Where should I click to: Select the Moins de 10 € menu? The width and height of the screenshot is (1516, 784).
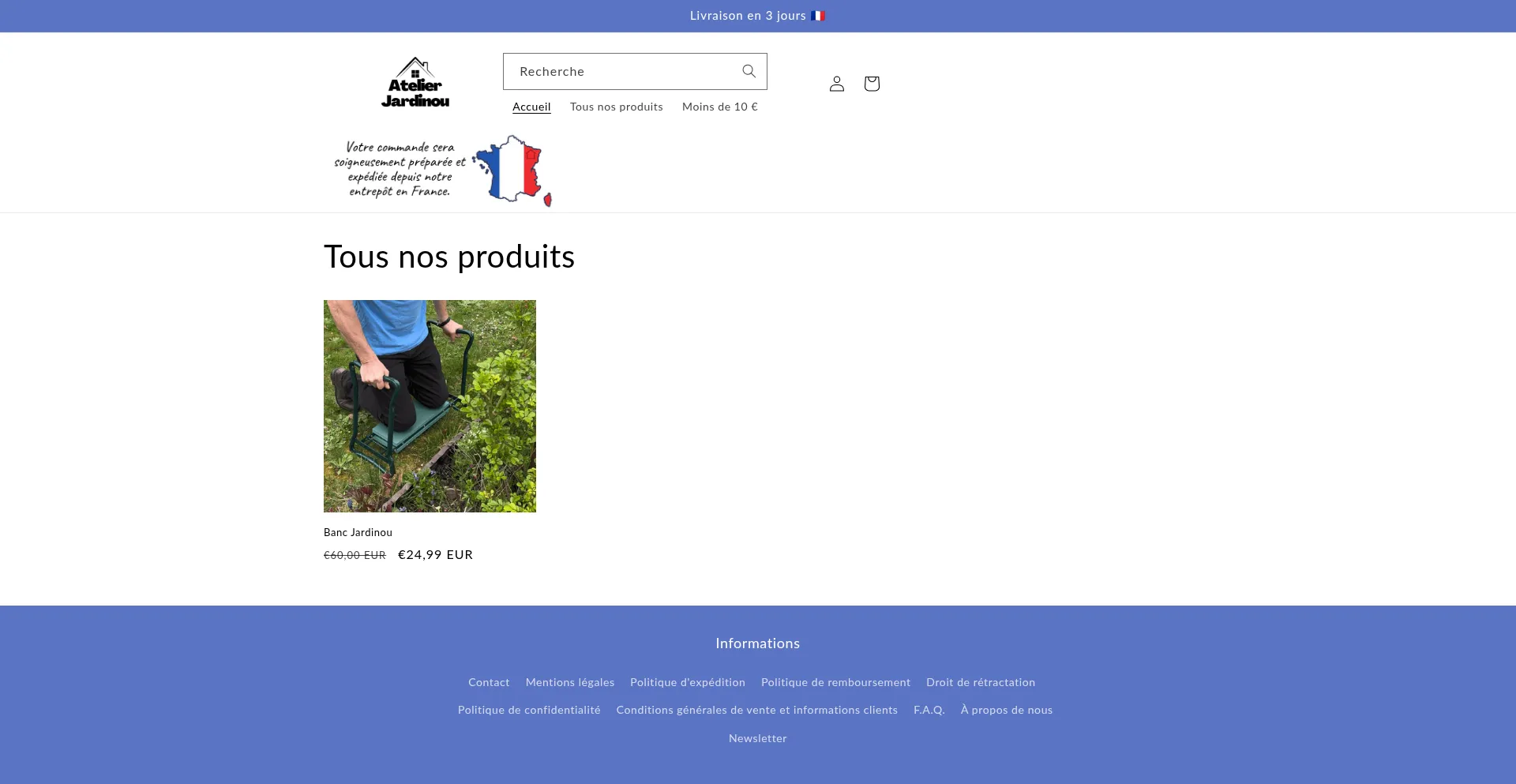tap(720, 107)
